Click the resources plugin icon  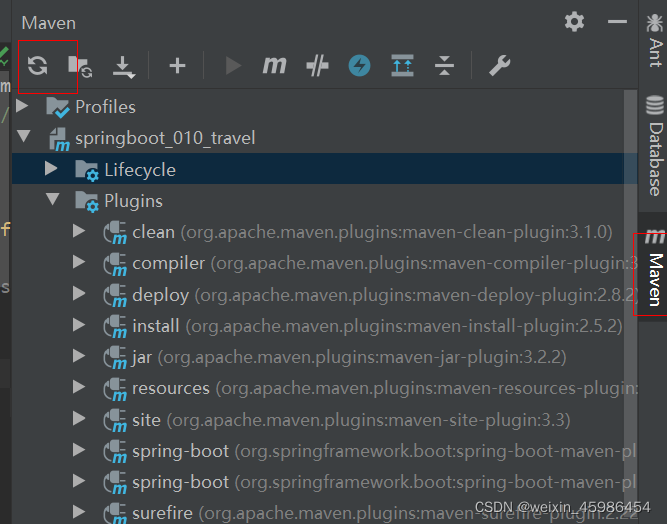tap(115, 389)
